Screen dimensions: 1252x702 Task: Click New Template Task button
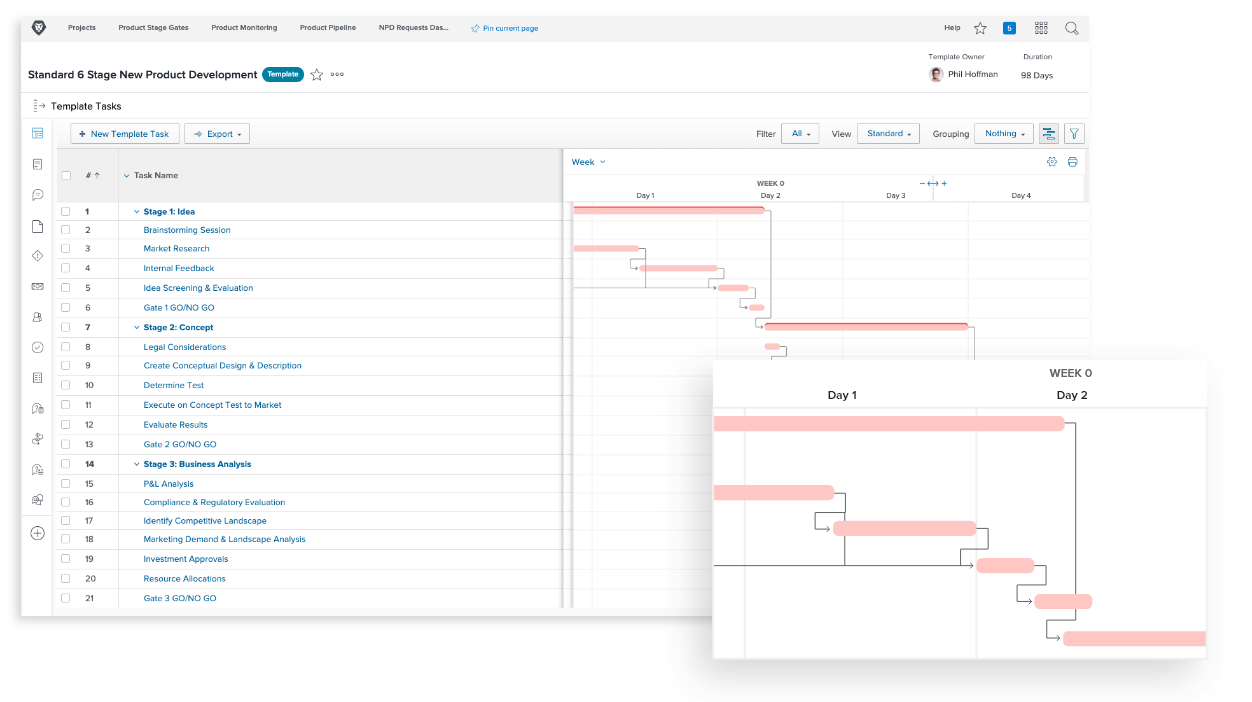pyautogui.click(x=125, y=134)
